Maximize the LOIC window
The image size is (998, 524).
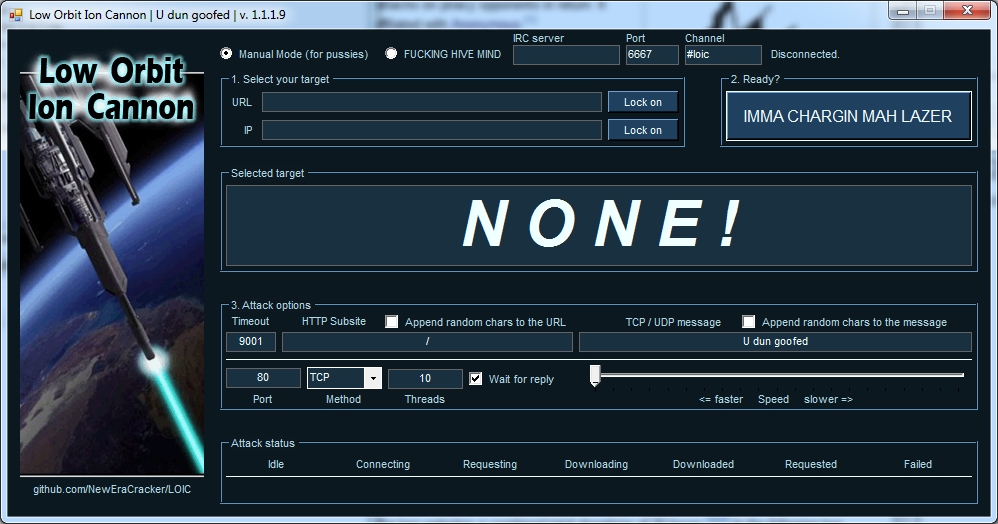(930, 11)
